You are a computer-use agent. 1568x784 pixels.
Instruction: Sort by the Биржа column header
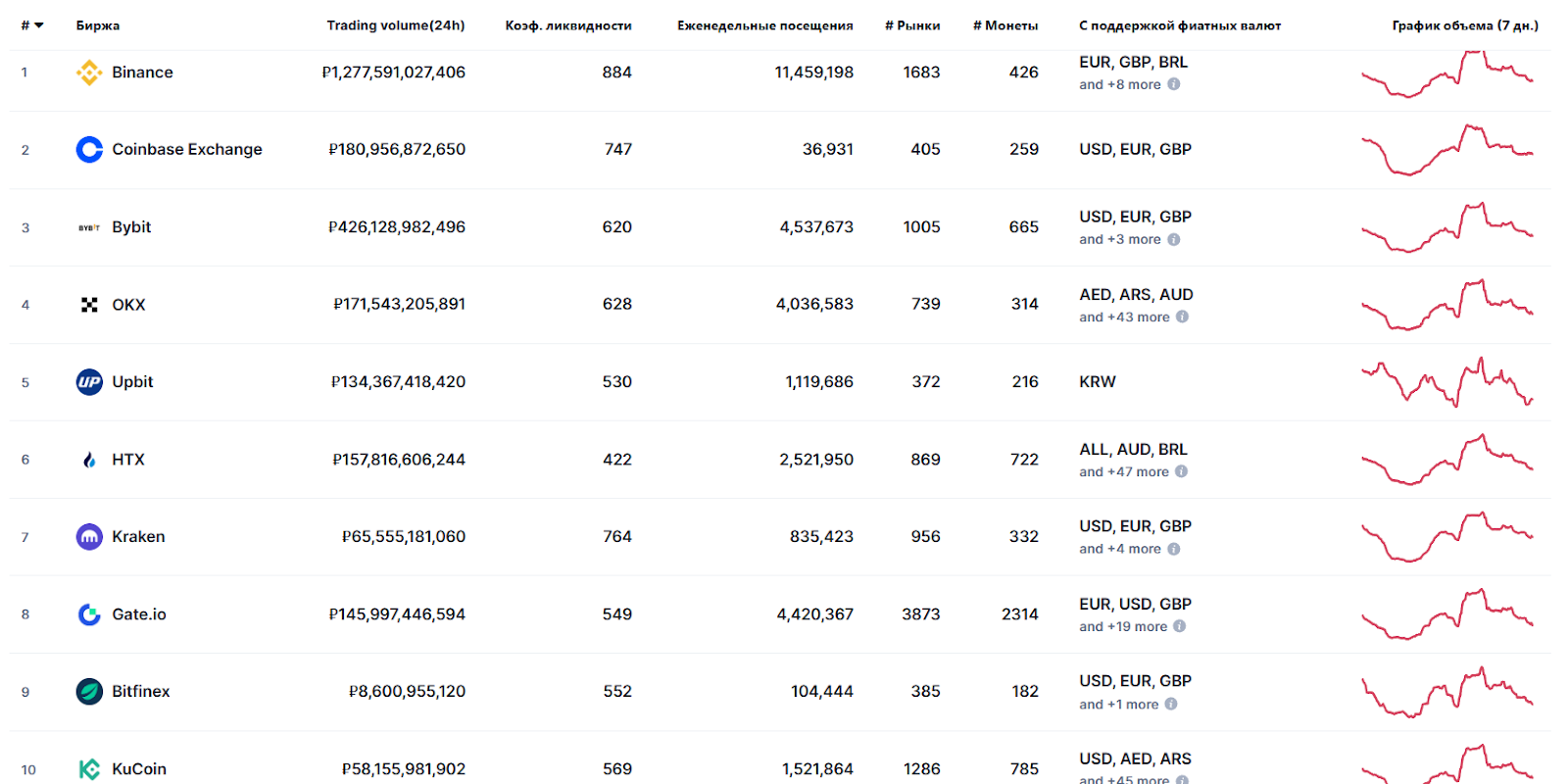click(98, 25)
